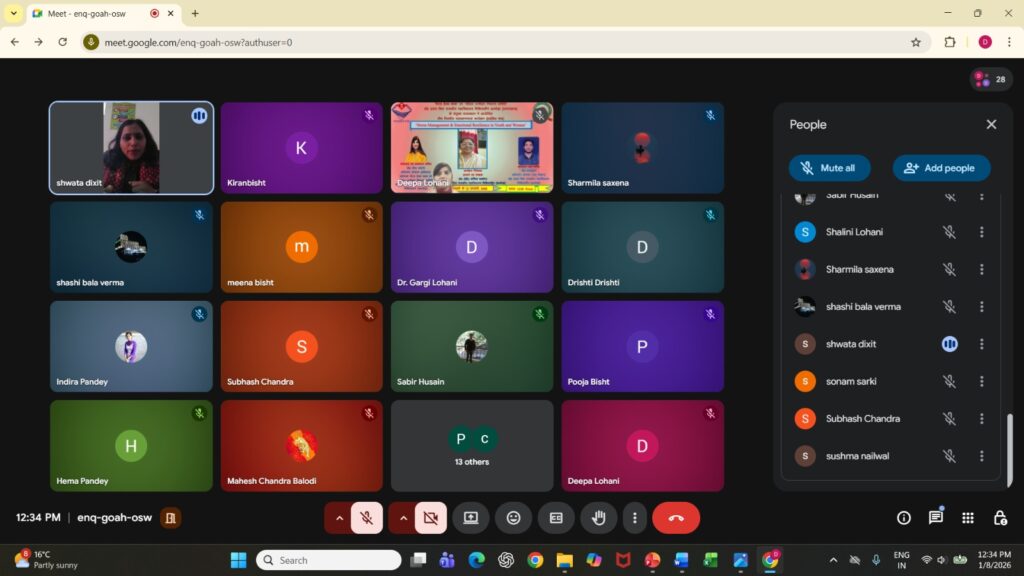Start presenting your screen
Screen dimensions: 1024x576
(x=470, y=518)
